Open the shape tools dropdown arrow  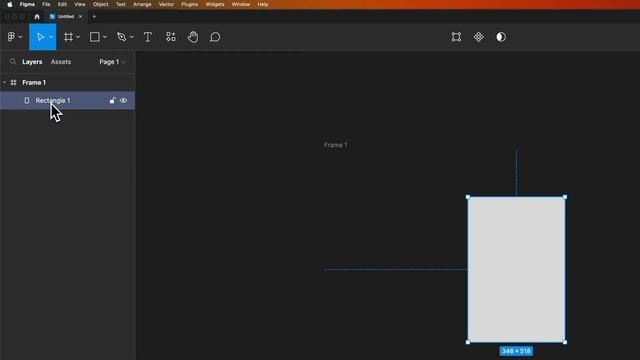(x=105, y=37)
